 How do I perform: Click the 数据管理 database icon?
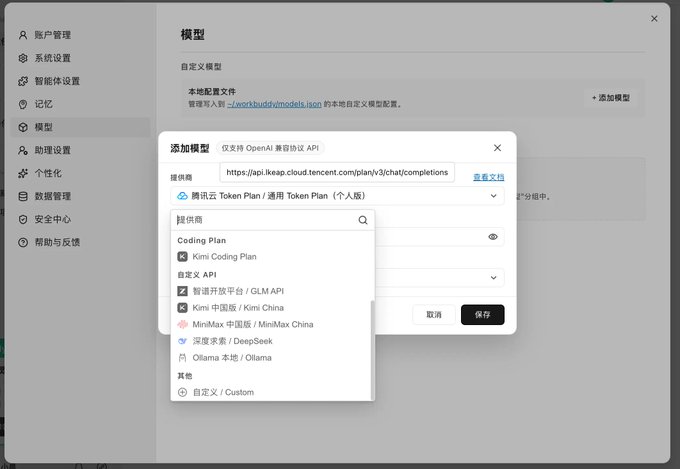[x=23, y=196]
